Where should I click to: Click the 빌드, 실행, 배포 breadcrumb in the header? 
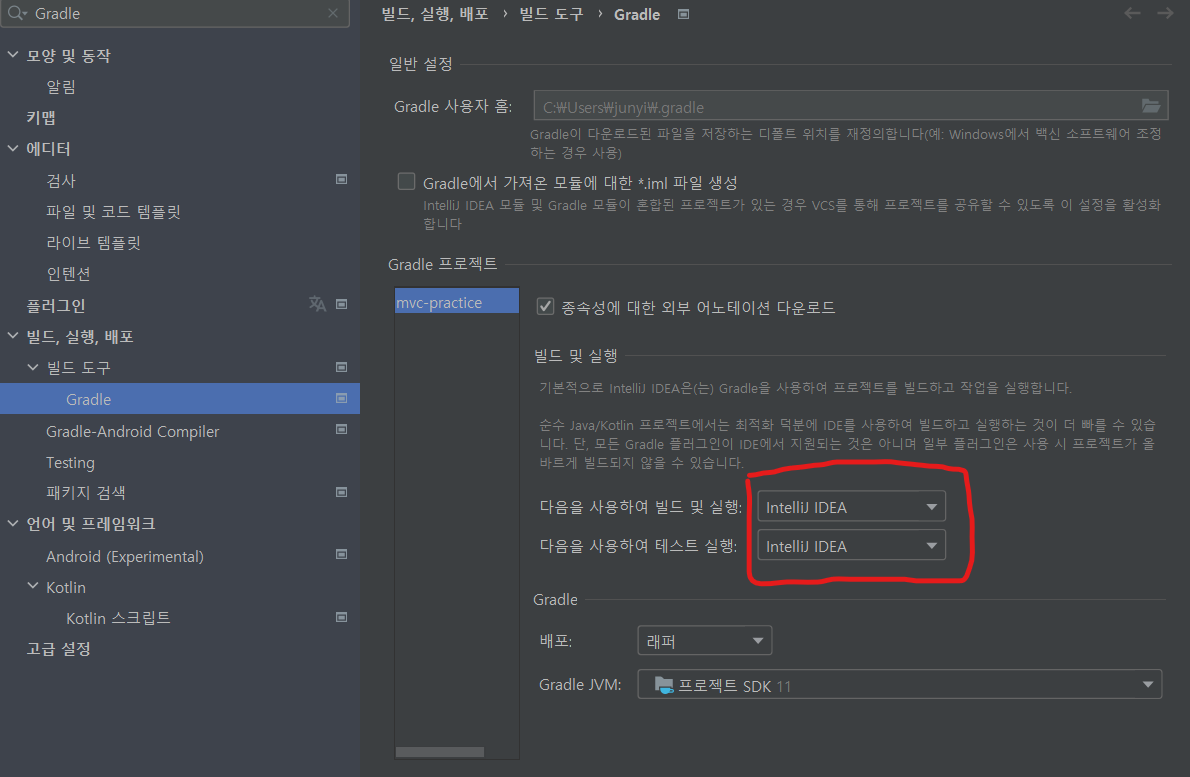point(435,14)
